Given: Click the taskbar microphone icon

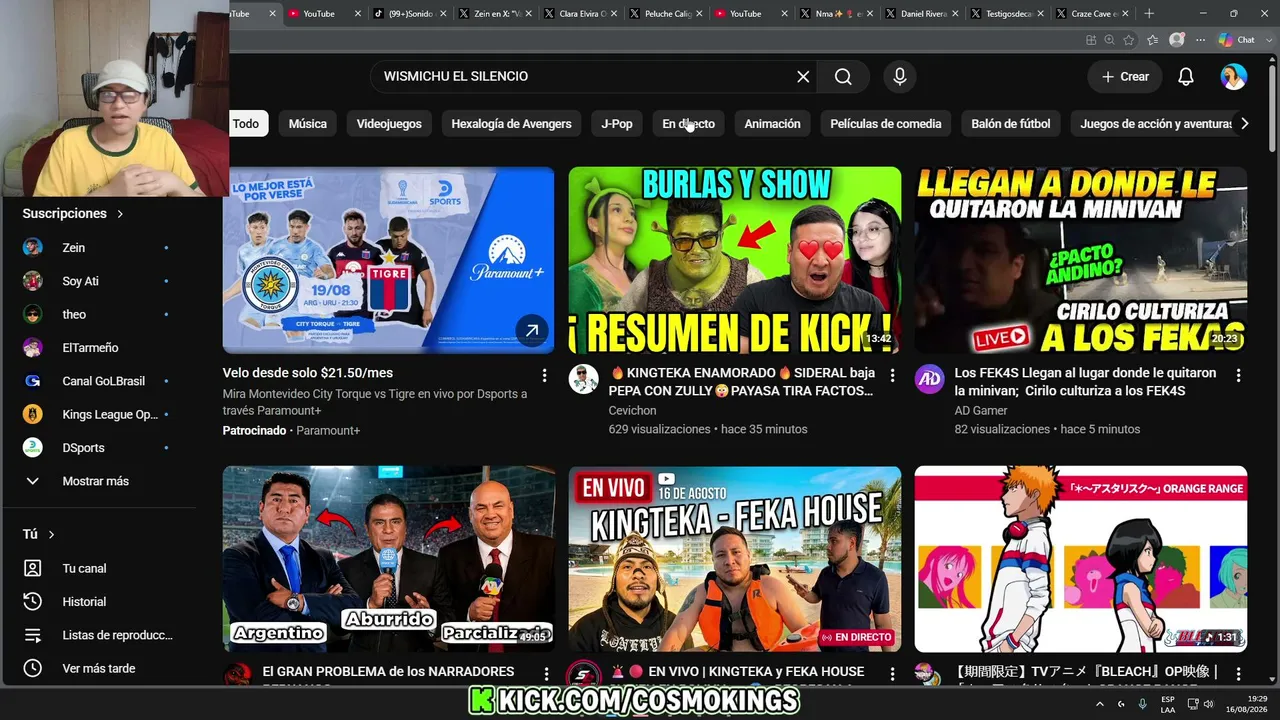Looking at the screenshot, I should click(x=1142, y=704).
